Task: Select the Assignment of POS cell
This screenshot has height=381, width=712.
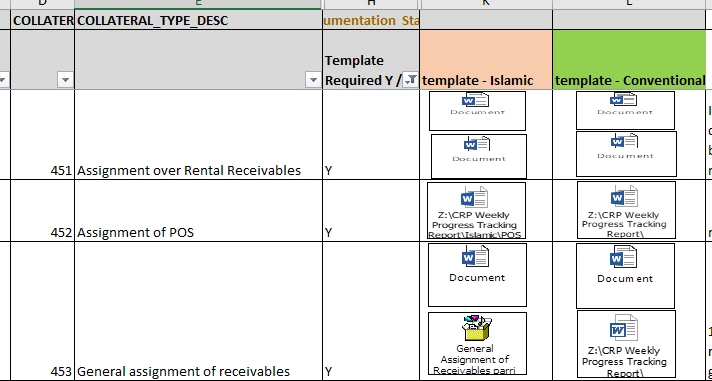Action: 198,211
